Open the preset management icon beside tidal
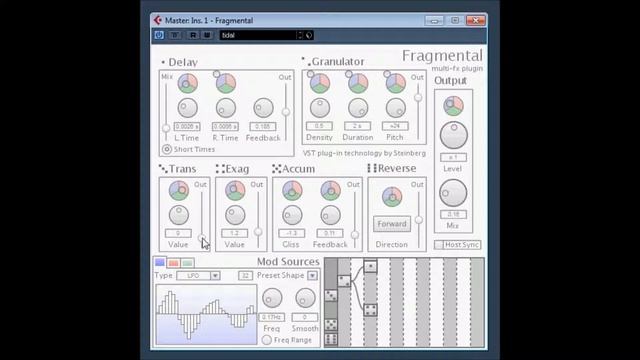The image size is (640, 360). click(x=309, y=35)
